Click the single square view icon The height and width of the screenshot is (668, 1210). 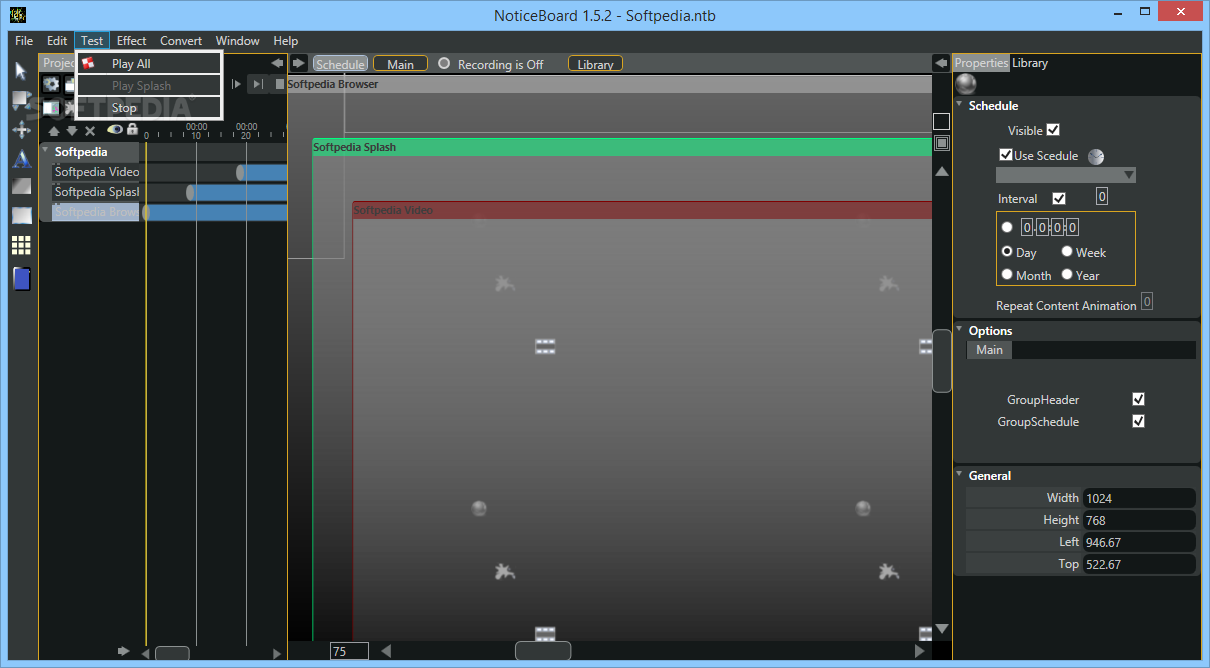pos(941,121)
